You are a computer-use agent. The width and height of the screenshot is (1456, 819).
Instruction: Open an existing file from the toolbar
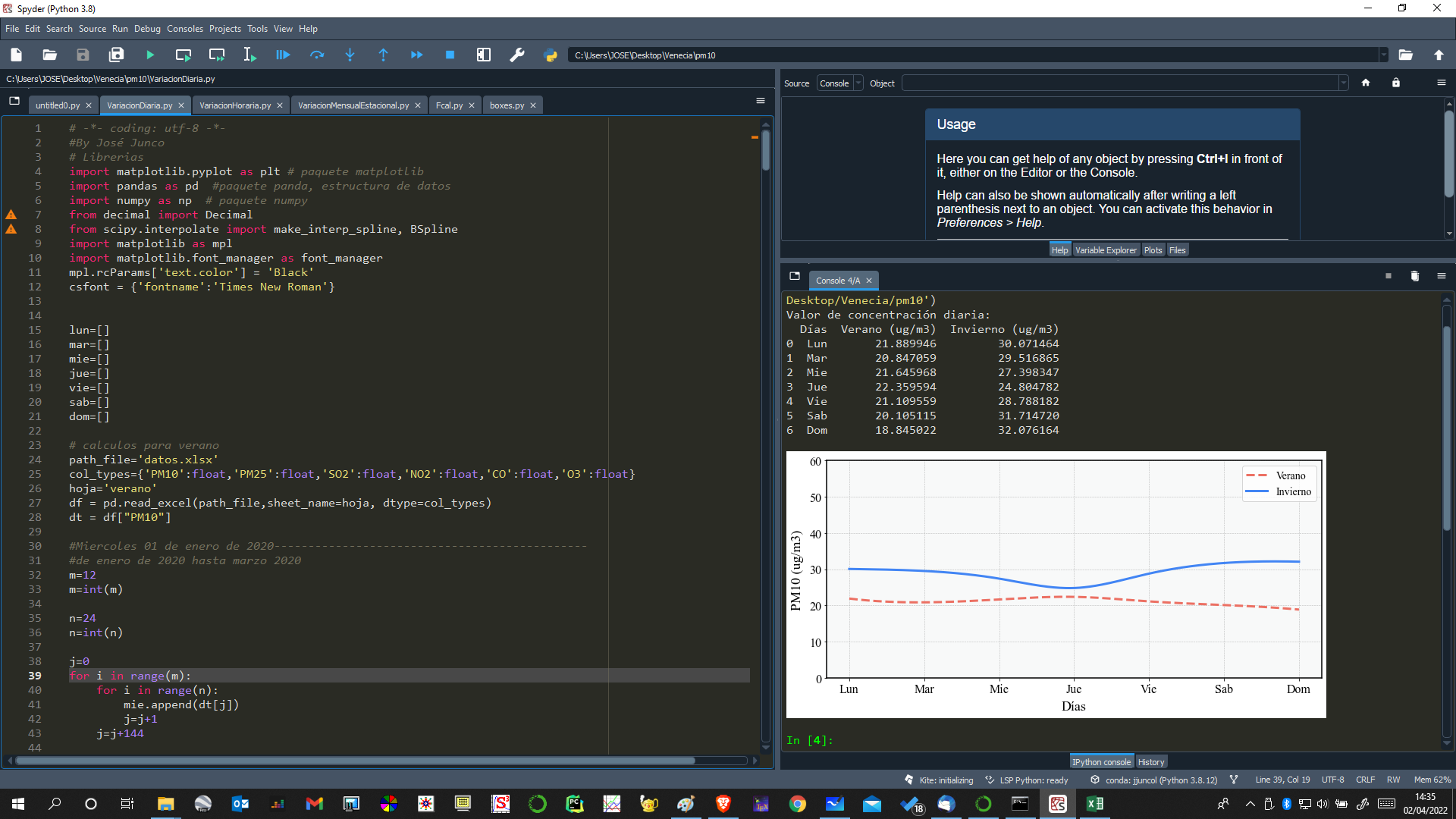point(49,55)
